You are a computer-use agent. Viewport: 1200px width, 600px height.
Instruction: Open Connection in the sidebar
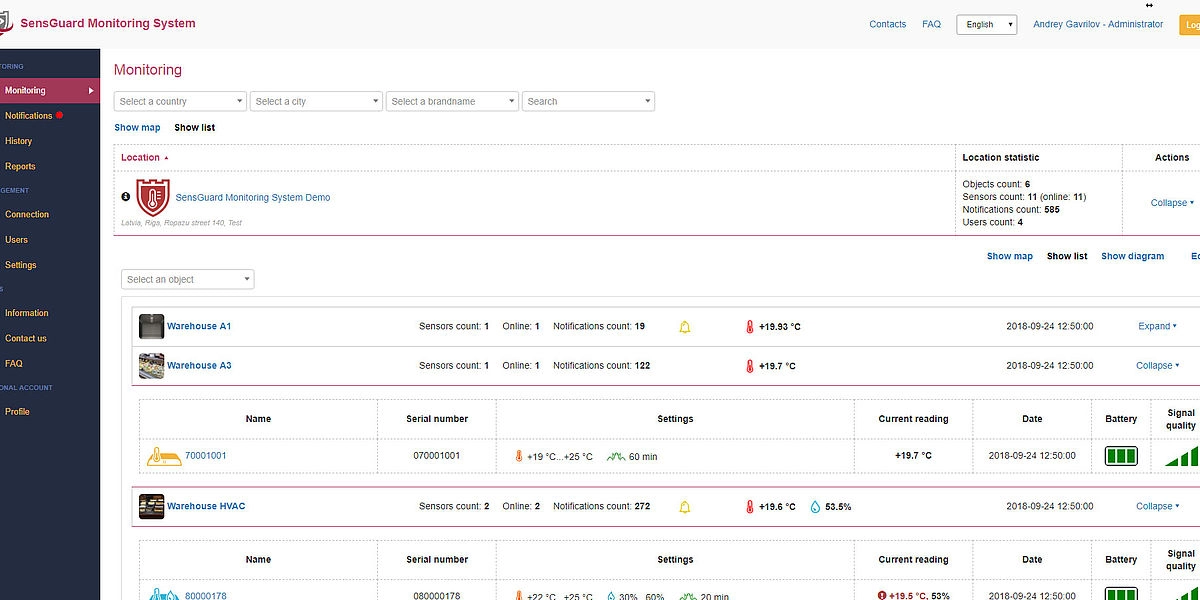click(27, 214)
